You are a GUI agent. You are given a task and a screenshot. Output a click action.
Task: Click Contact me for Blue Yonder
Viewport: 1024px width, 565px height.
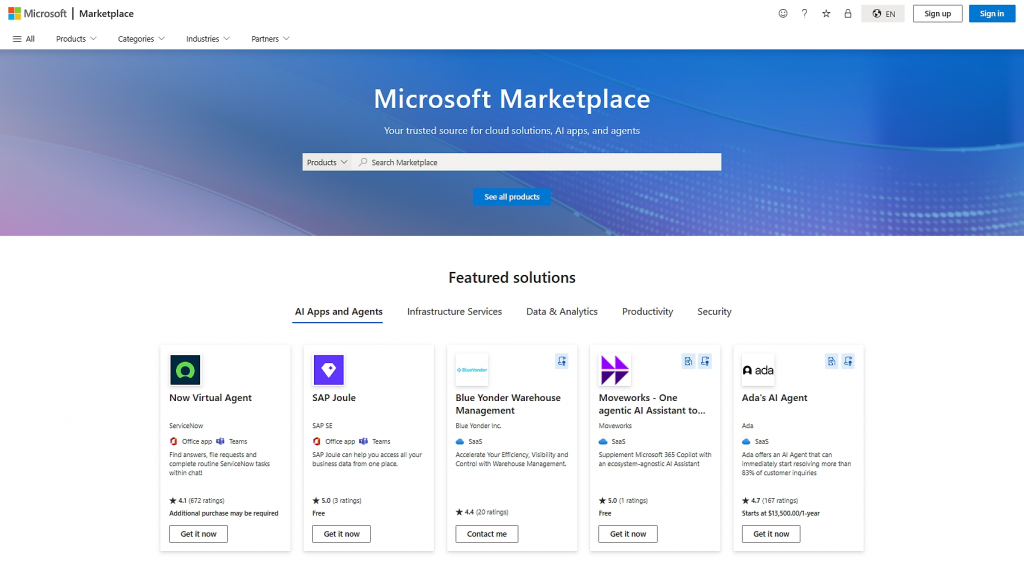(x=487, y=534)
